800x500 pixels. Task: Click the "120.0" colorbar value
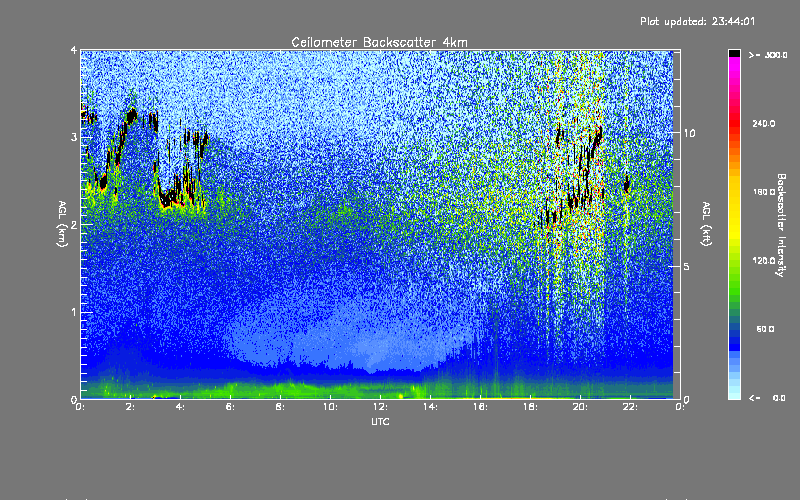coord(764,260)
